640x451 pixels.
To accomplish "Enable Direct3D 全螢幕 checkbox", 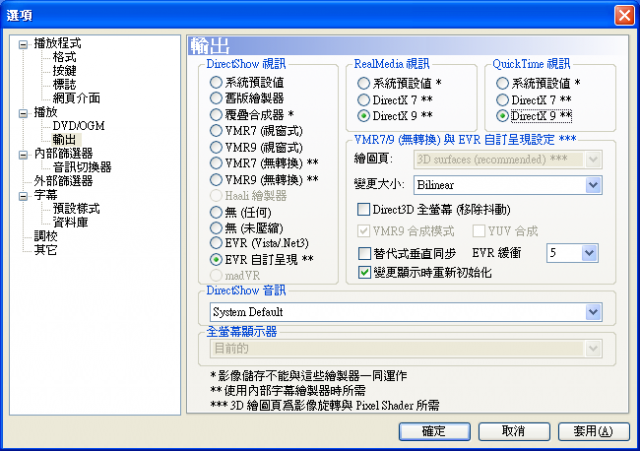I will (363, 210).
